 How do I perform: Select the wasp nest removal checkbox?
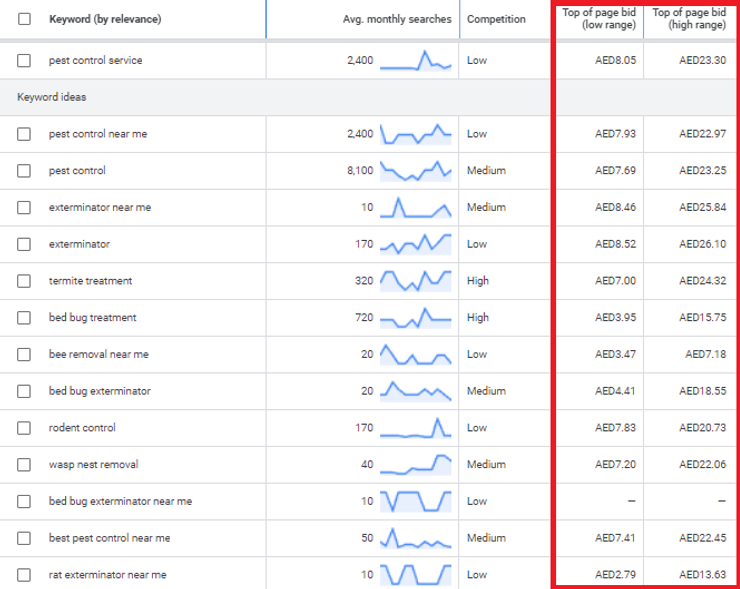24,465
